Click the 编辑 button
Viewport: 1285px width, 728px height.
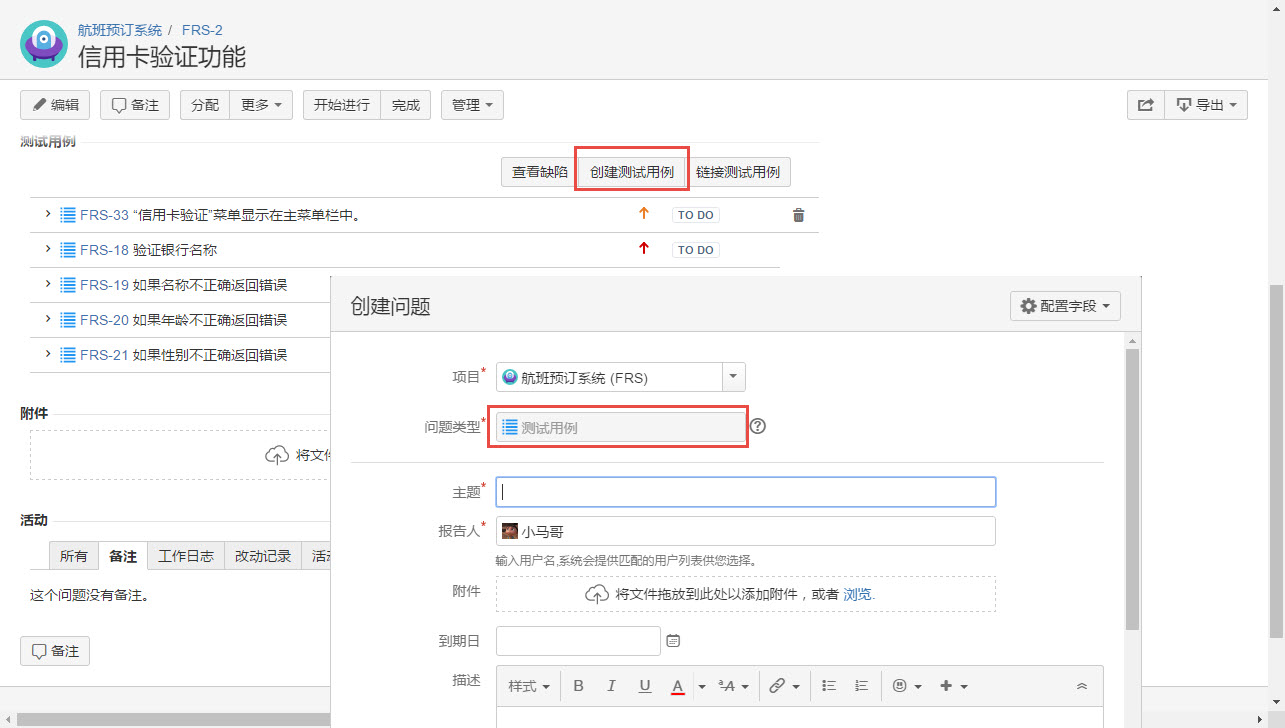pyautogui.click(x=55, y=105)
